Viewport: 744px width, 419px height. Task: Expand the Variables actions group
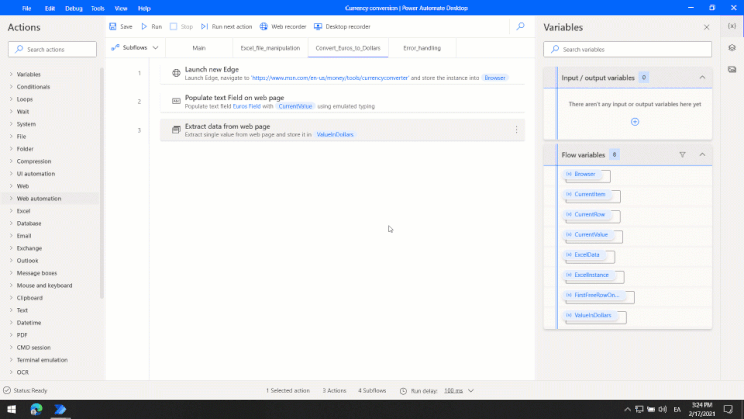11,74
